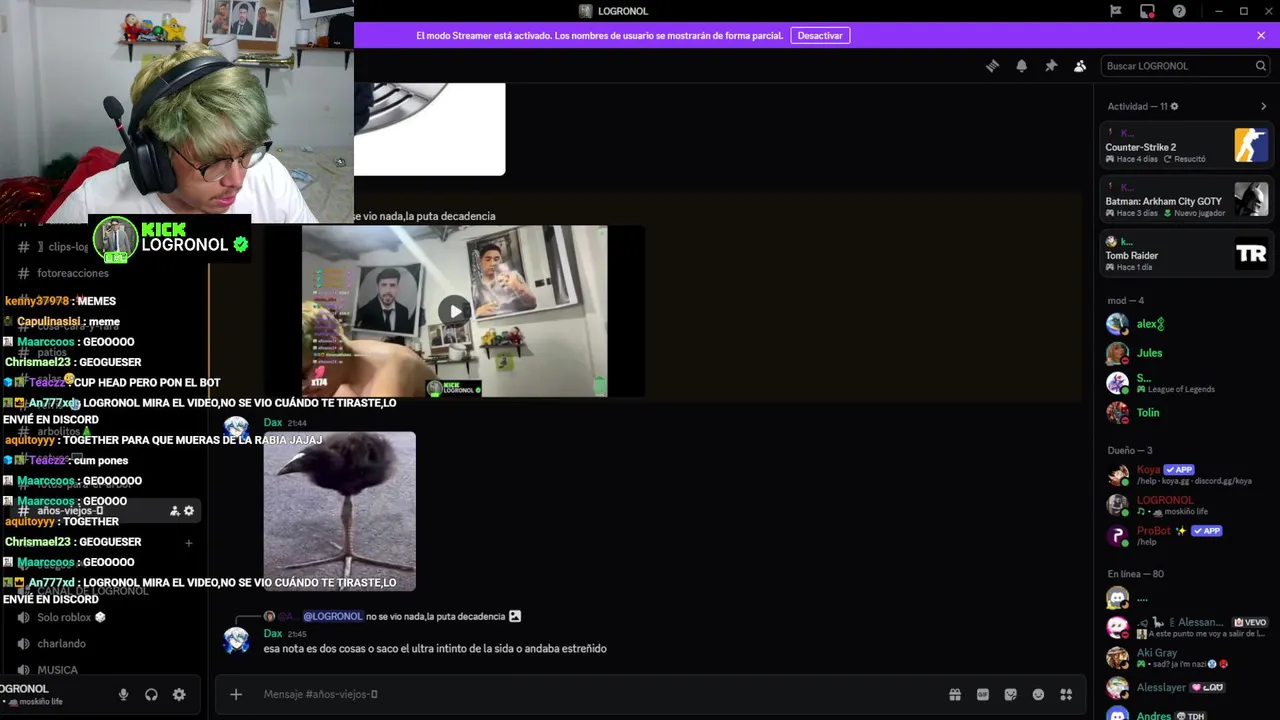This screenshot has width=1280, height=720.
Task: Click the KICK LOGRONOL verified overlay badge
Action: tap(170, 239)
